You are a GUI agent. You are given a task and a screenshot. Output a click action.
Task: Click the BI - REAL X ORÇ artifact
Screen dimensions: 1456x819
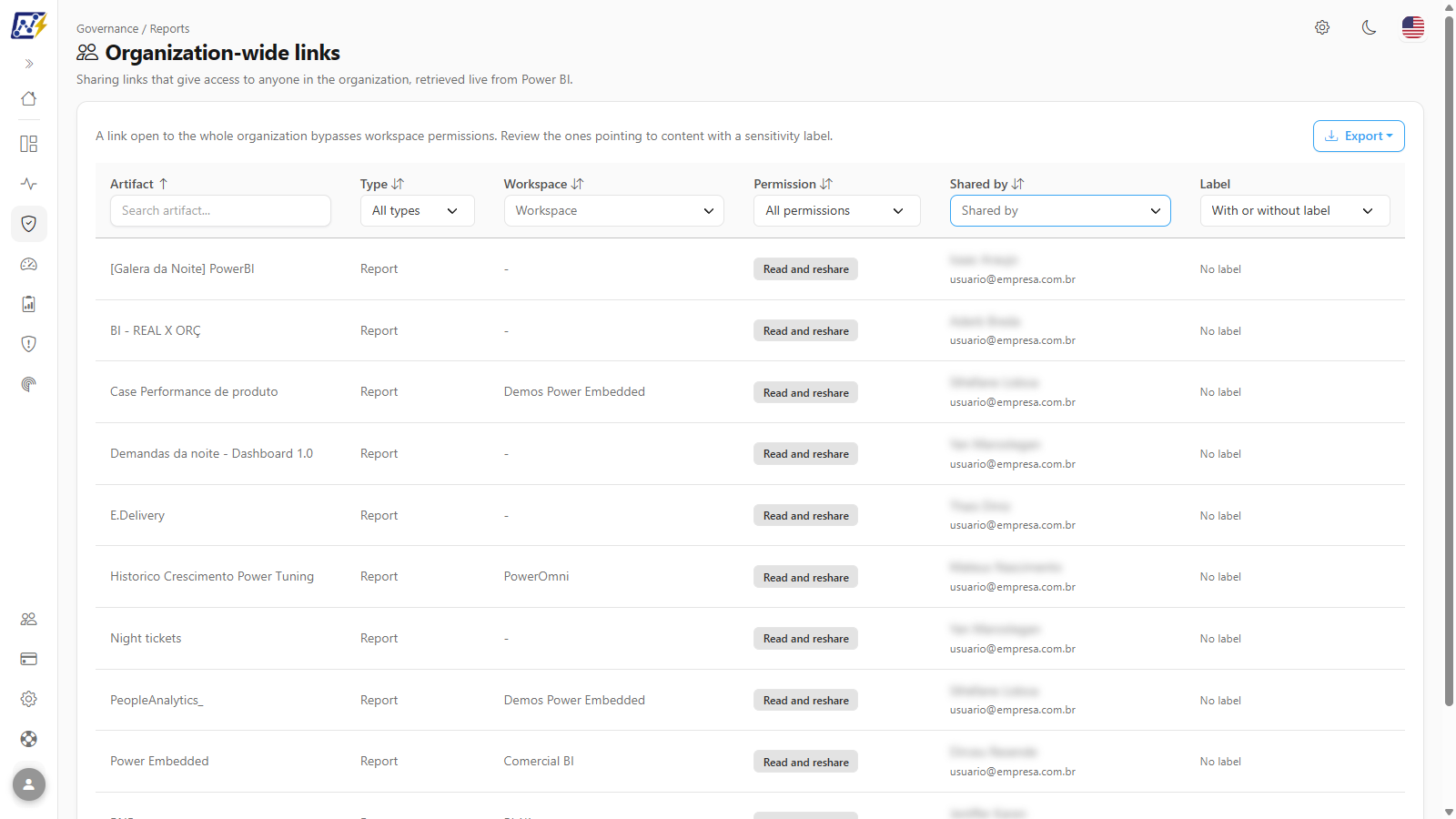155,330
